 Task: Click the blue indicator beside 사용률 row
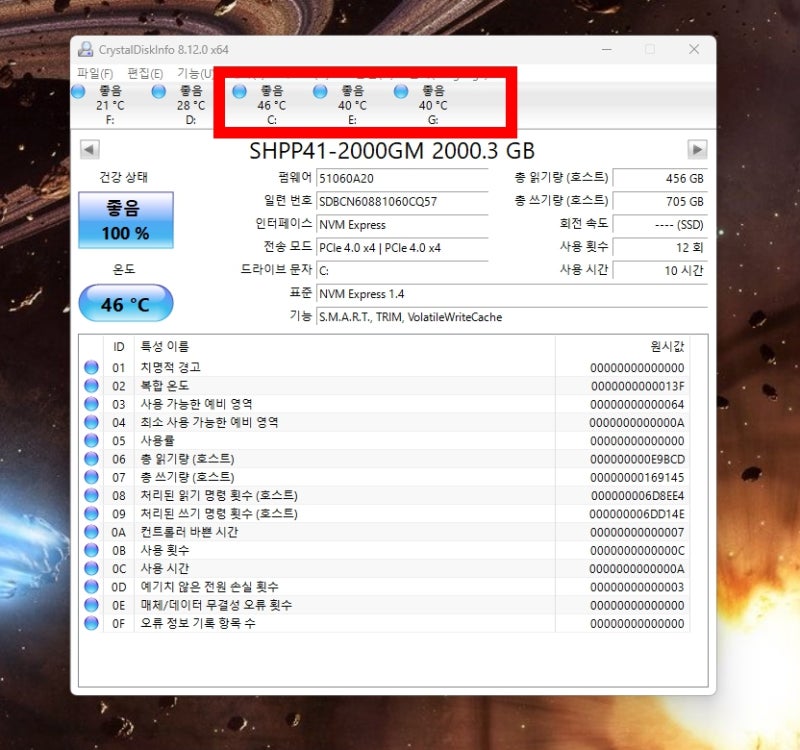[93, 440]
